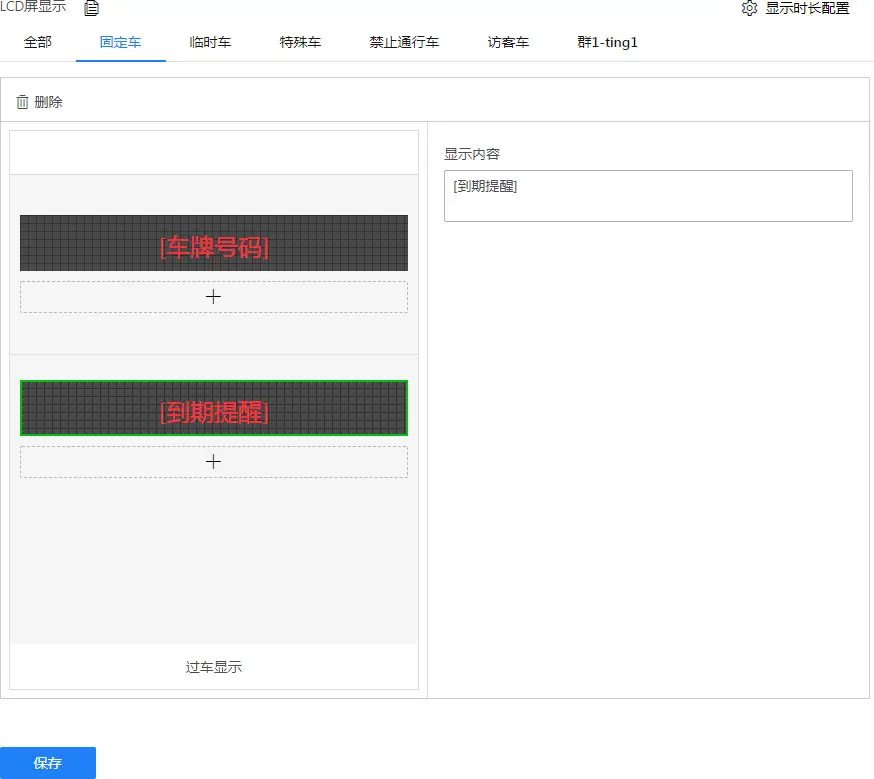The image size is (874, 779).
Task: Click the document icon beside LCD屏显示
Action: pyautogui.click(x=92, y=9)
